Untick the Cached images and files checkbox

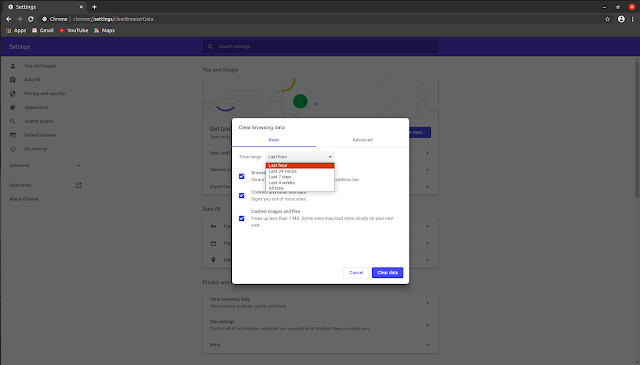click(x=242, y=218)
